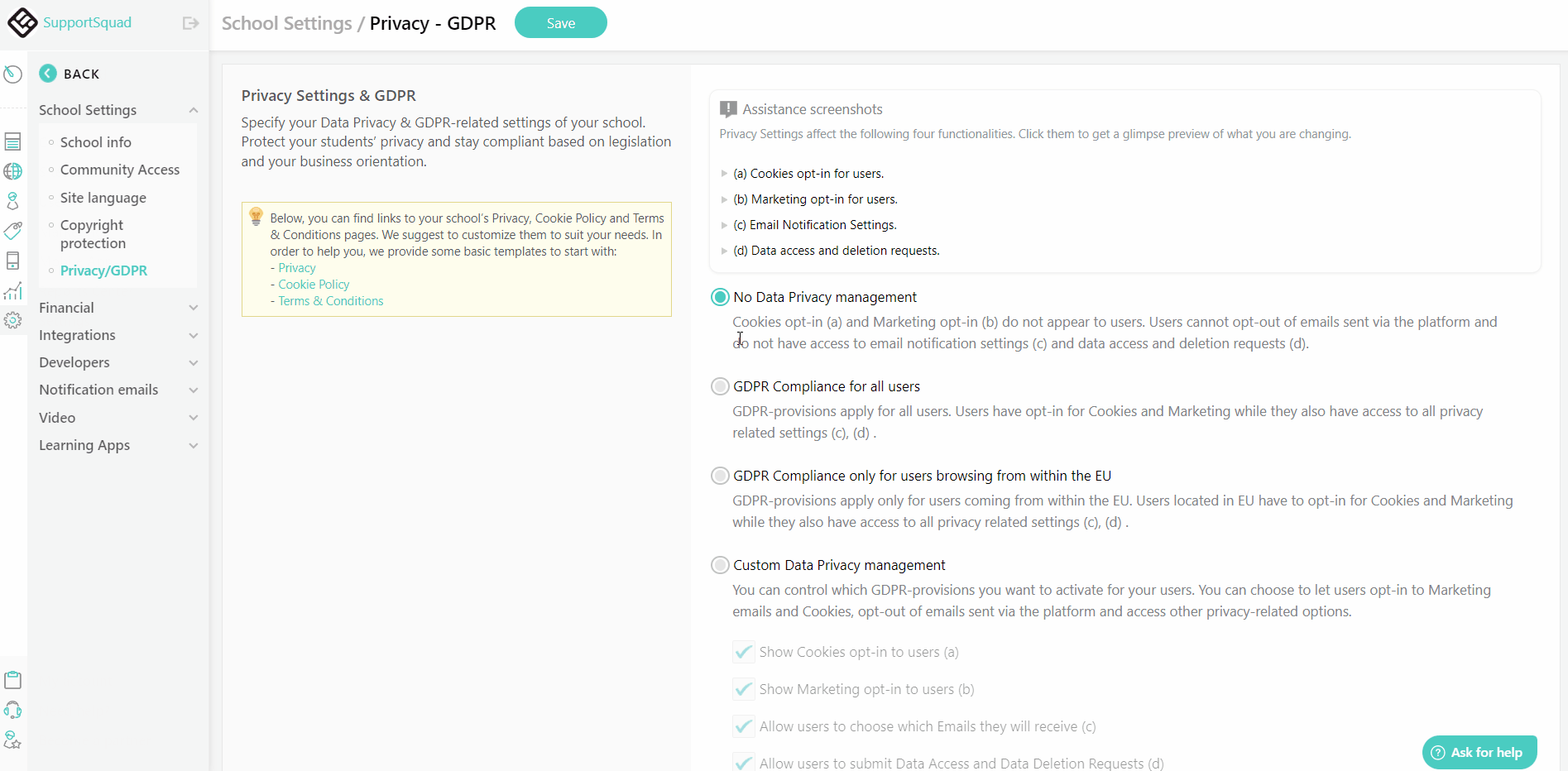This screenshot has width=1568, height=771.
Task: Click the users person icon in sidebar
Action: (x=12, y=201)
